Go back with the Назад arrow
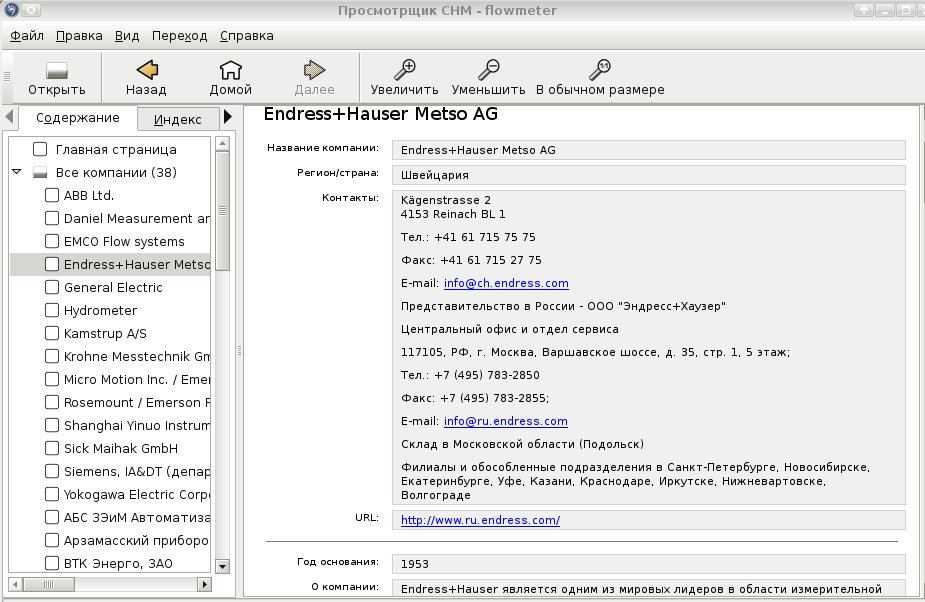The height and width of the screenshot is (602, 925). pyautogui.click(x=147, y=70)
